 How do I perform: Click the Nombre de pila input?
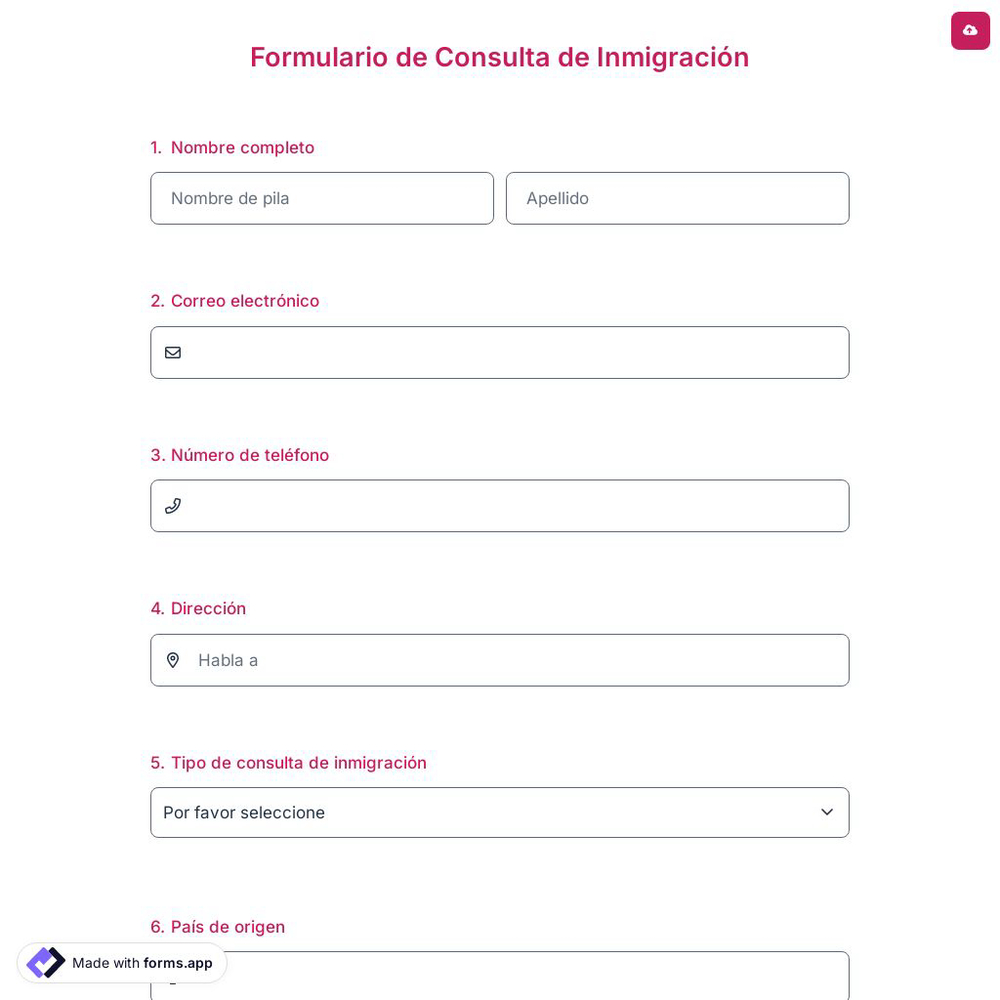point(322,198)
